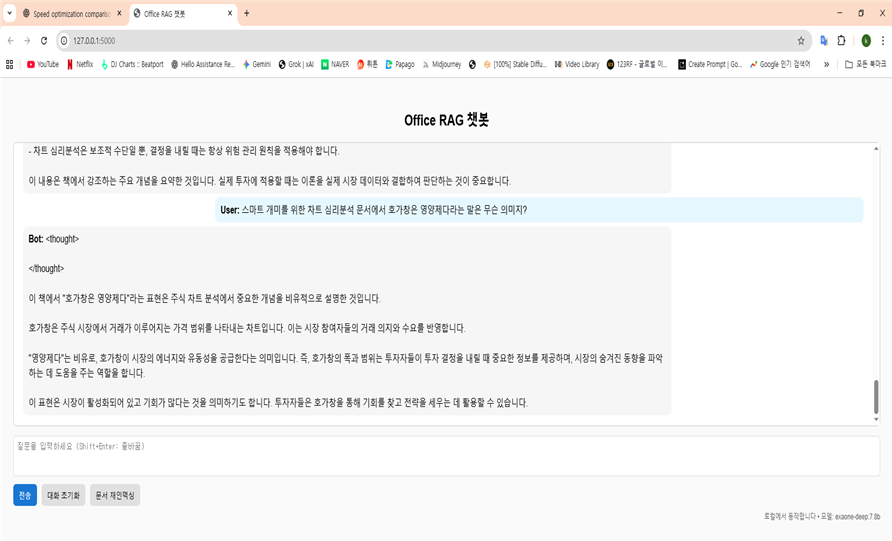Viewport: 892px width, 541px height.
Task: Click the Office RAG 챗봇 heading
Action: (447, 120)
